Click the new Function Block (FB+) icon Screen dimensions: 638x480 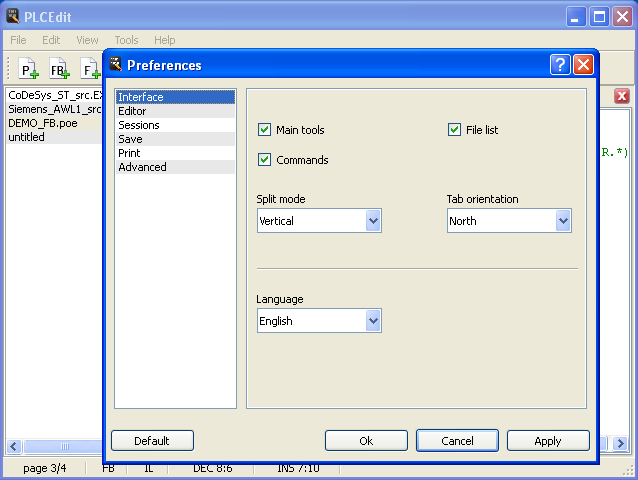[x=59, y=69]
